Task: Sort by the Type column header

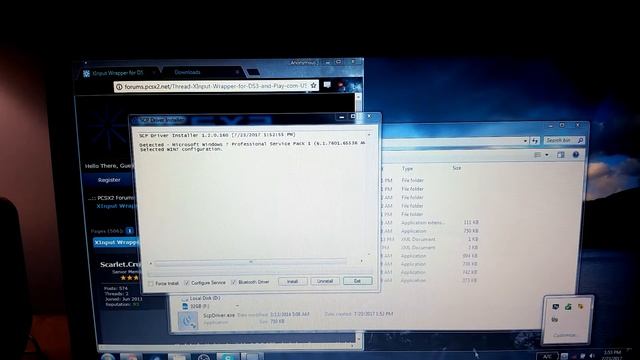Action: [407, 169]
